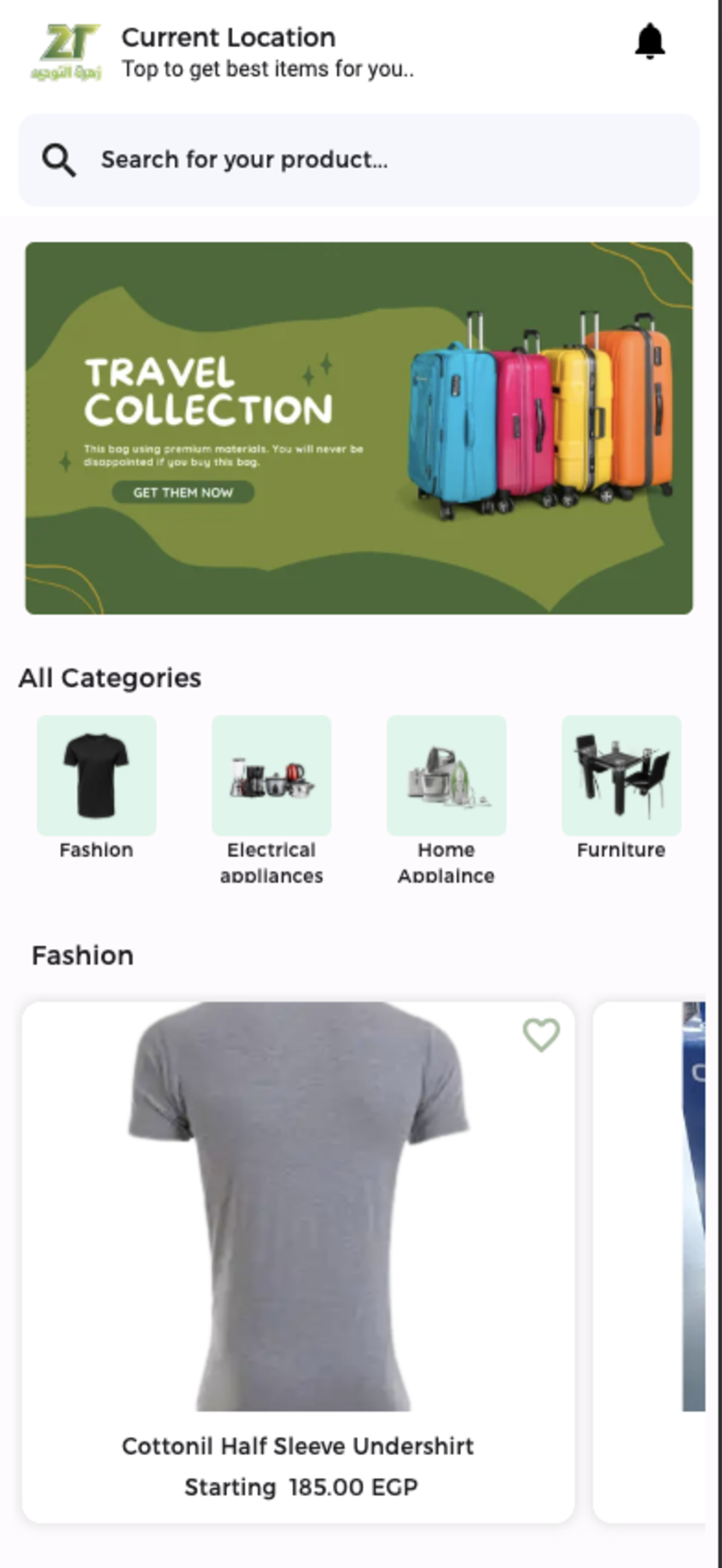Open the Electrical appliances category icon
Image resolution: width=722 pixels, height=1568 pixels.
(x=271, y=775)
